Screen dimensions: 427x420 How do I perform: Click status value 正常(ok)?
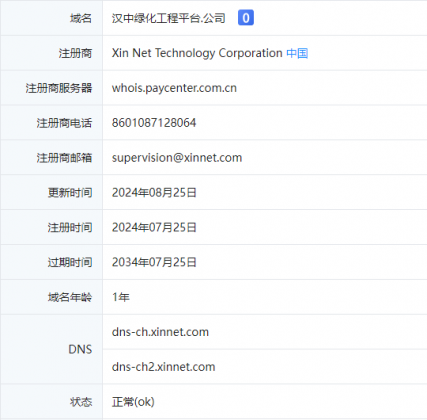click(133, 402)
